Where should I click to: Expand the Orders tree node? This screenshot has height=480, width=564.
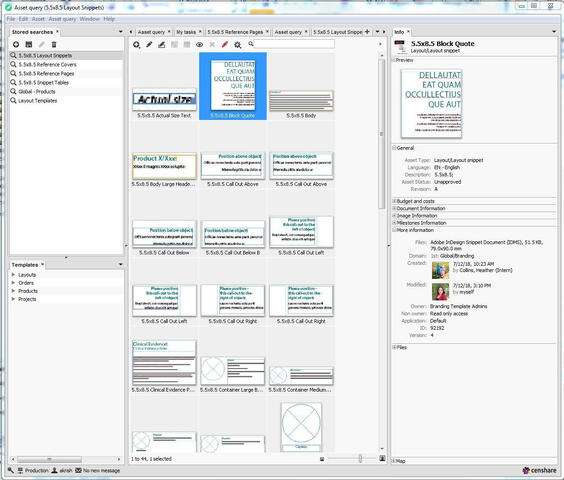click(x=13, y=283)
